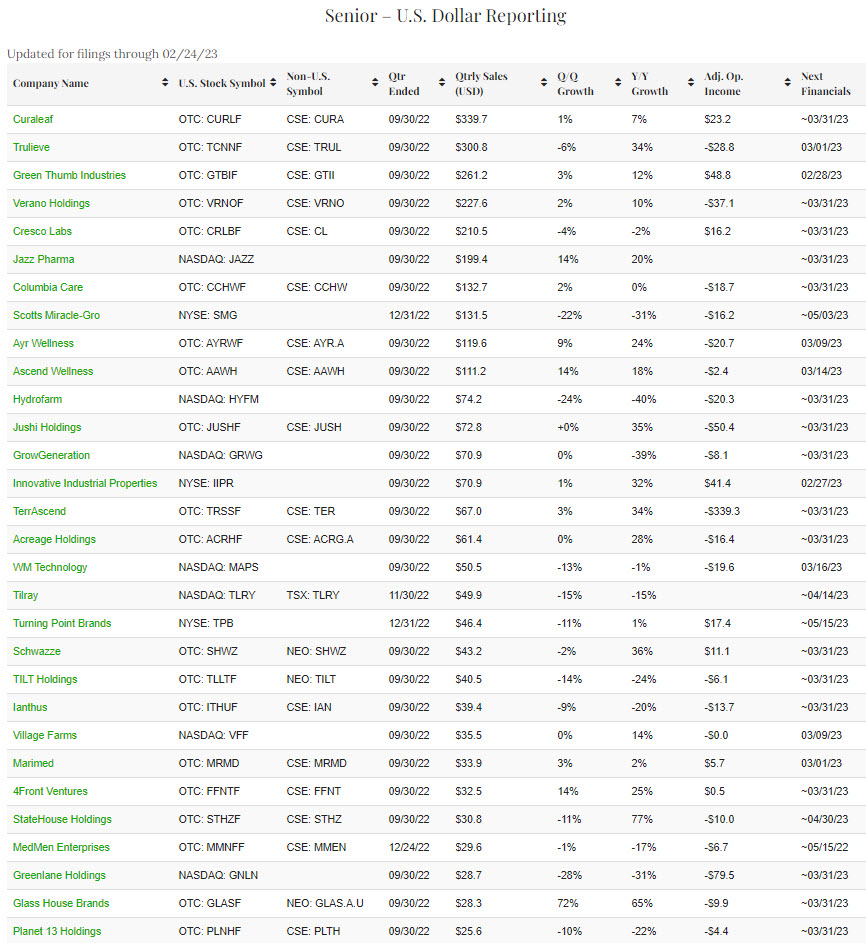Image resolution: width=866 pixels, height=943 pixels.
Task: Click sort arrows next to U.S. Stock Symbol
Action: pyautogui.click(x=273, y=84)
